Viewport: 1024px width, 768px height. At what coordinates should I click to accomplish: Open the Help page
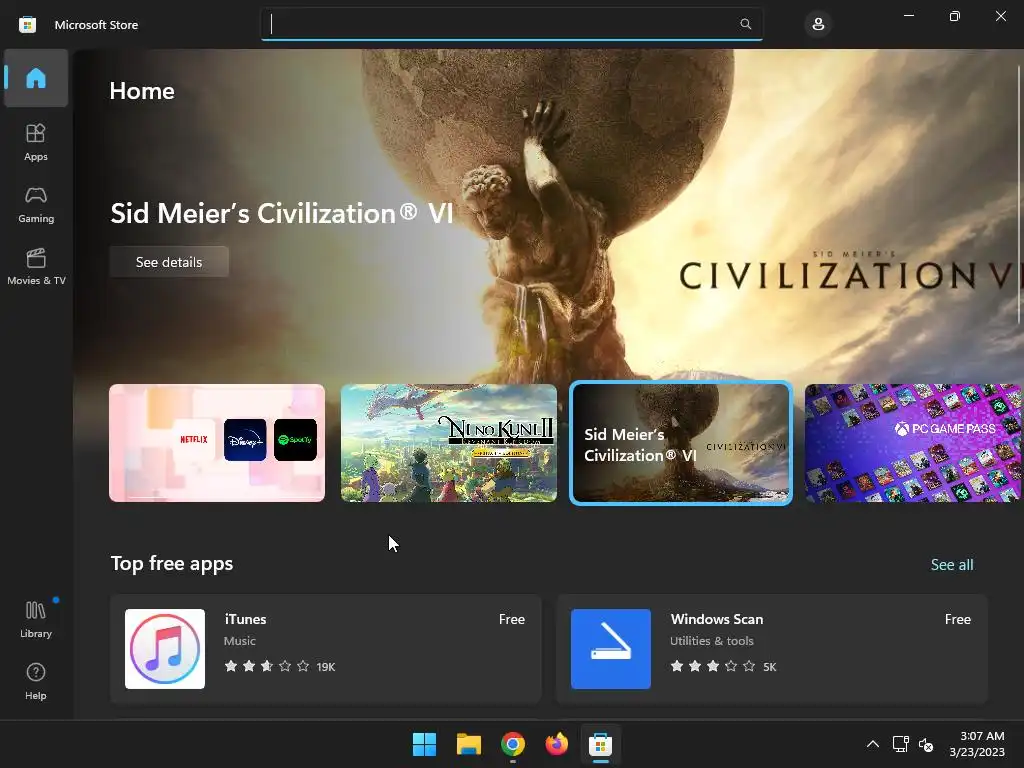pos(36,681)
